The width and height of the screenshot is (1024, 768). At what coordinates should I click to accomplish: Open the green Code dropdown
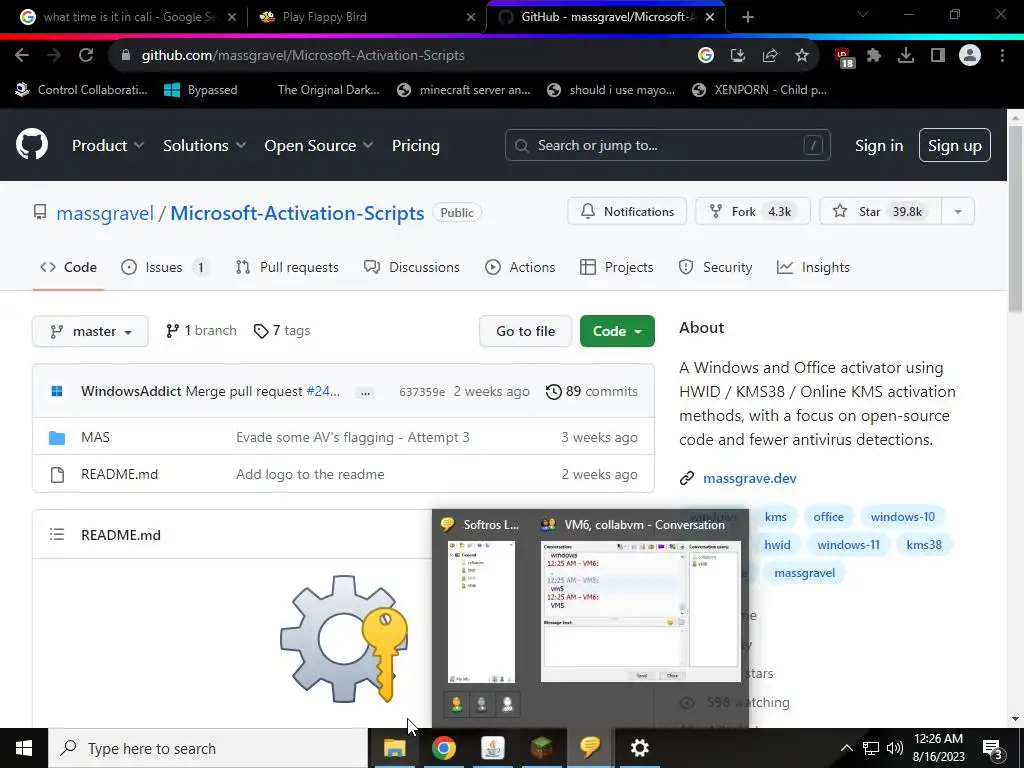617,331
